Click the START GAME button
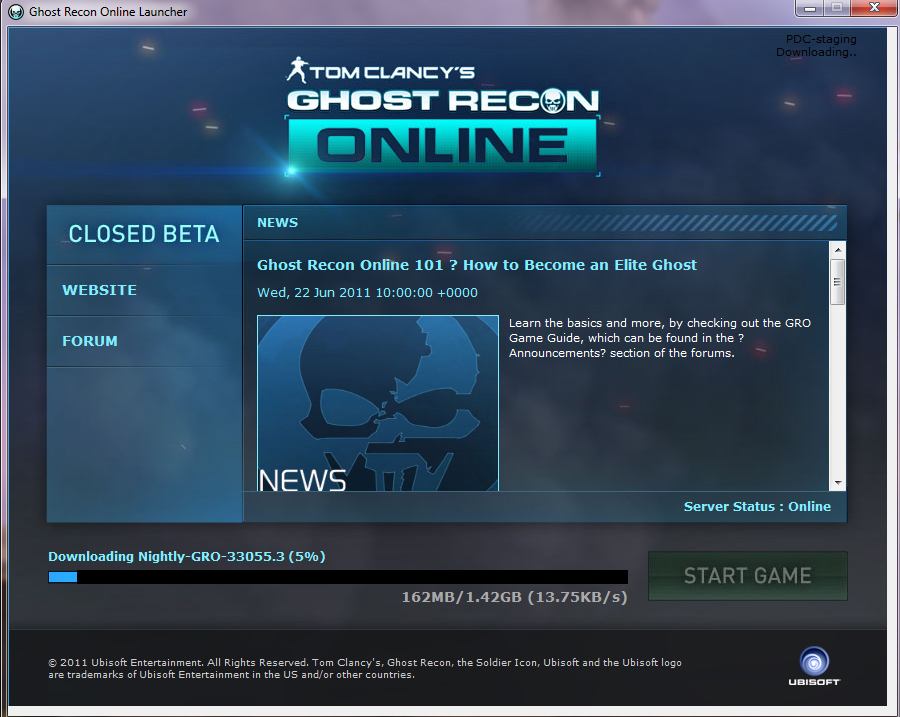900x717 pixels. (x=747, y=576)
